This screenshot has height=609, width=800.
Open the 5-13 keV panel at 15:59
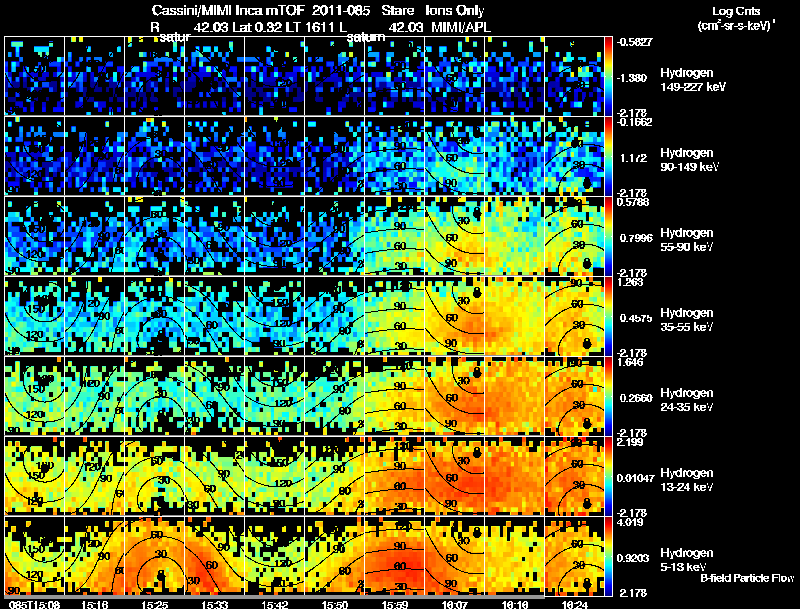395,556
